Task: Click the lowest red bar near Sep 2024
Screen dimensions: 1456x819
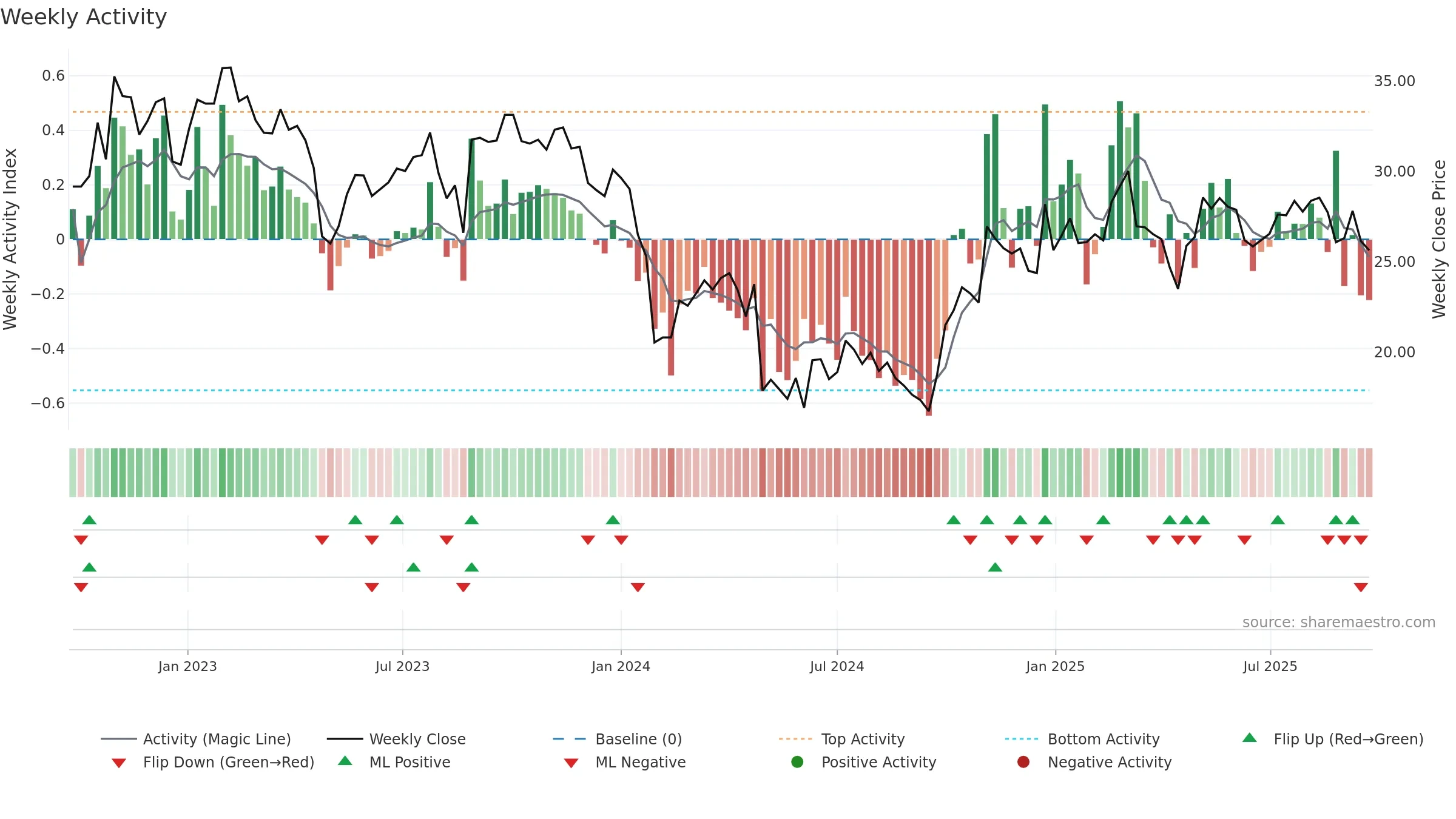Action: pos(929,328)
